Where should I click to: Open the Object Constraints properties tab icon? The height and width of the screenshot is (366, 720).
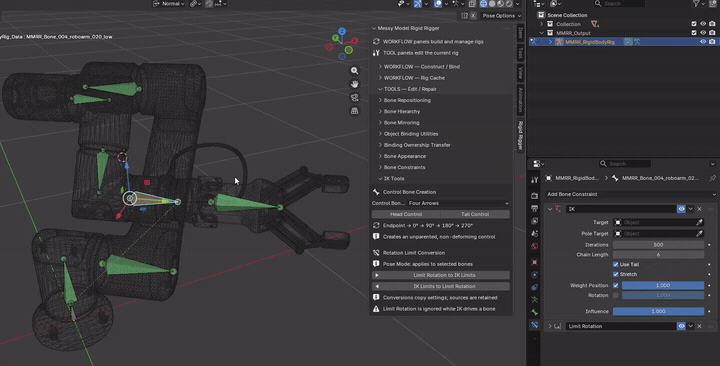pos(534,287)
